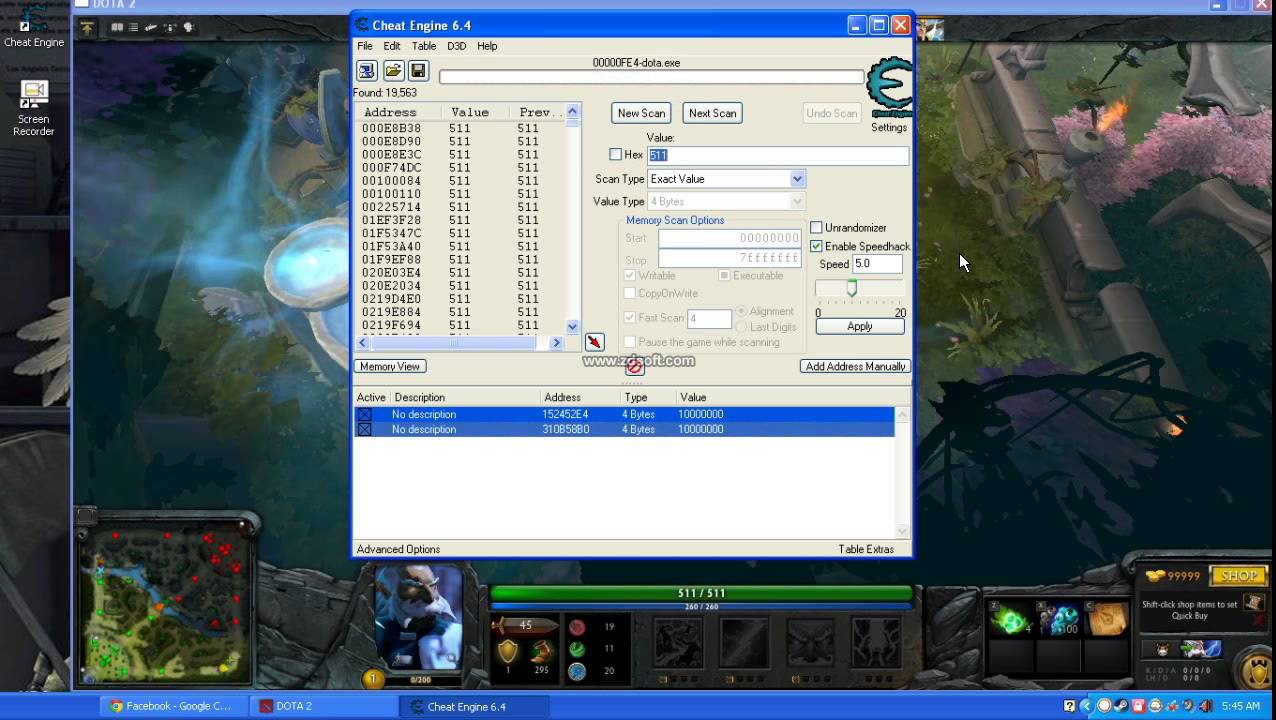This screenshot has width=1276, height=720.
Task: Open the Table menu
Action: click(x=424, y=46)
